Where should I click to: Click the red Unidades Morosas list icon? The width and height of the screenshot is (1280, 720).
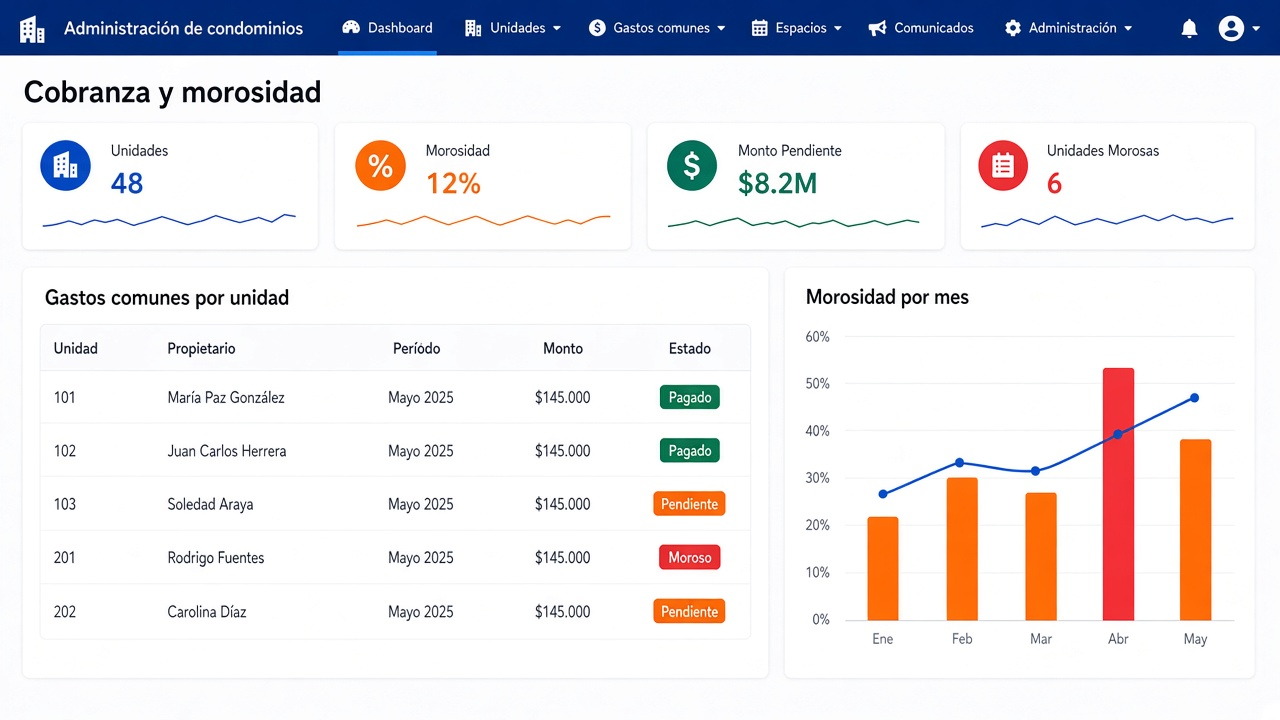coord(1003,165)
